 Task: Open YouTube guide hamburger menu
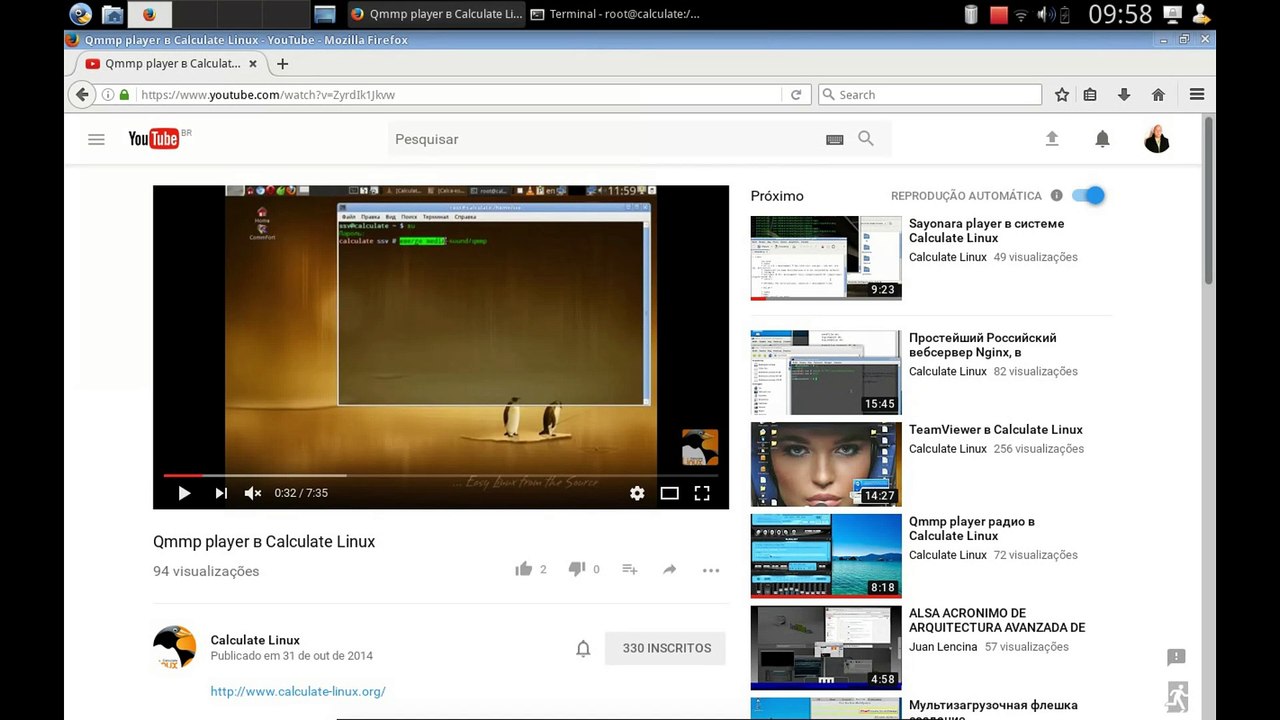click(96, 139)
